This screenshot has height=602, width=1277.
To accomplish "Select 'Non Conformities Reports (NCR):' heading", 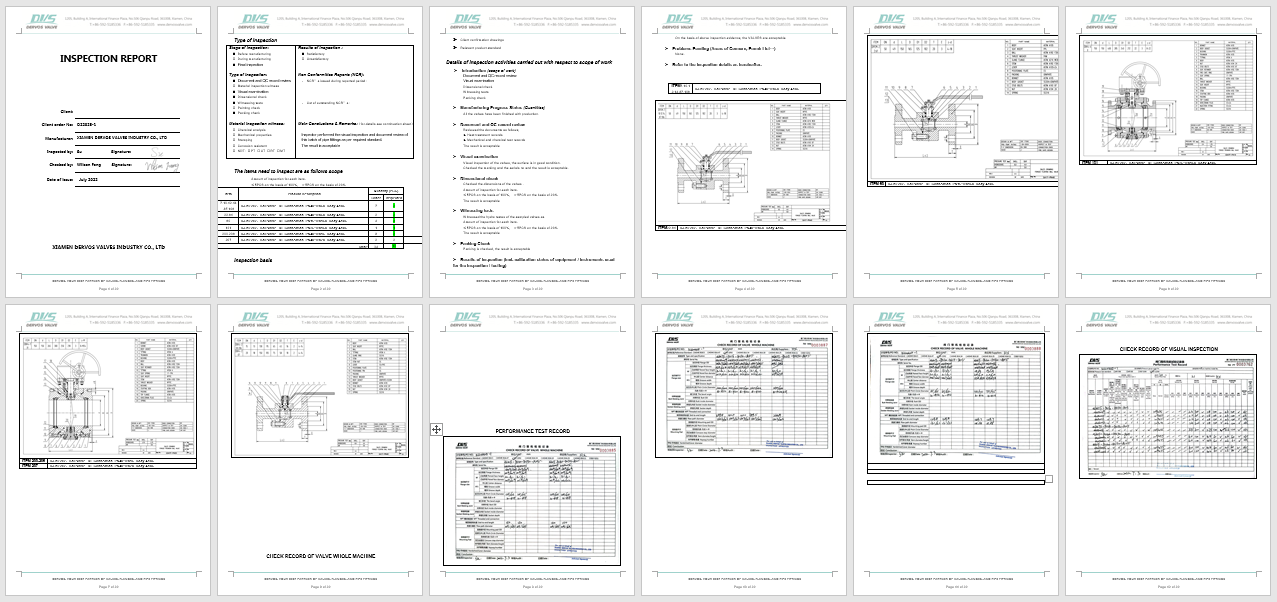I will click(x=333, y=75).
